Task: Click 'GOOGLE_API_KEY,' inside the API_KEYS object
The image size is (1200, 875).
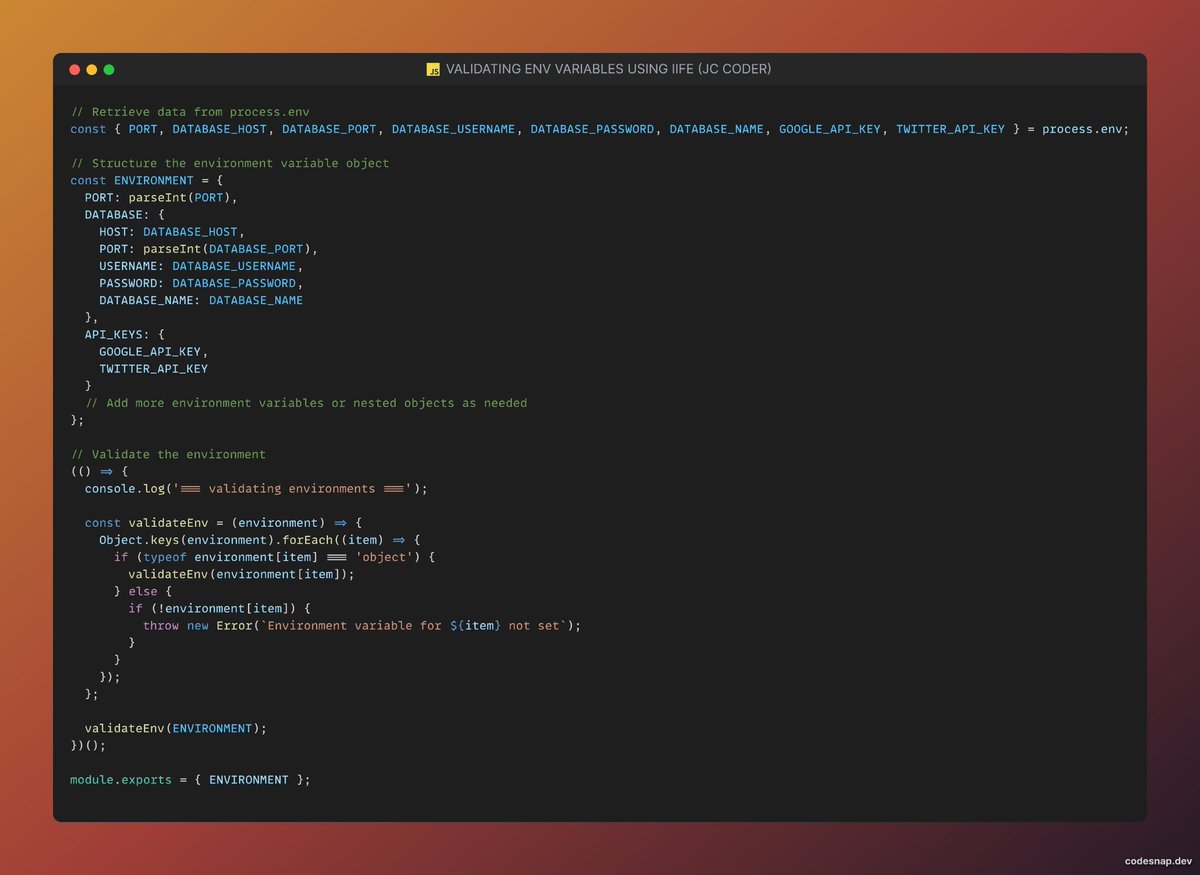Action: click(x=154, y=351)
